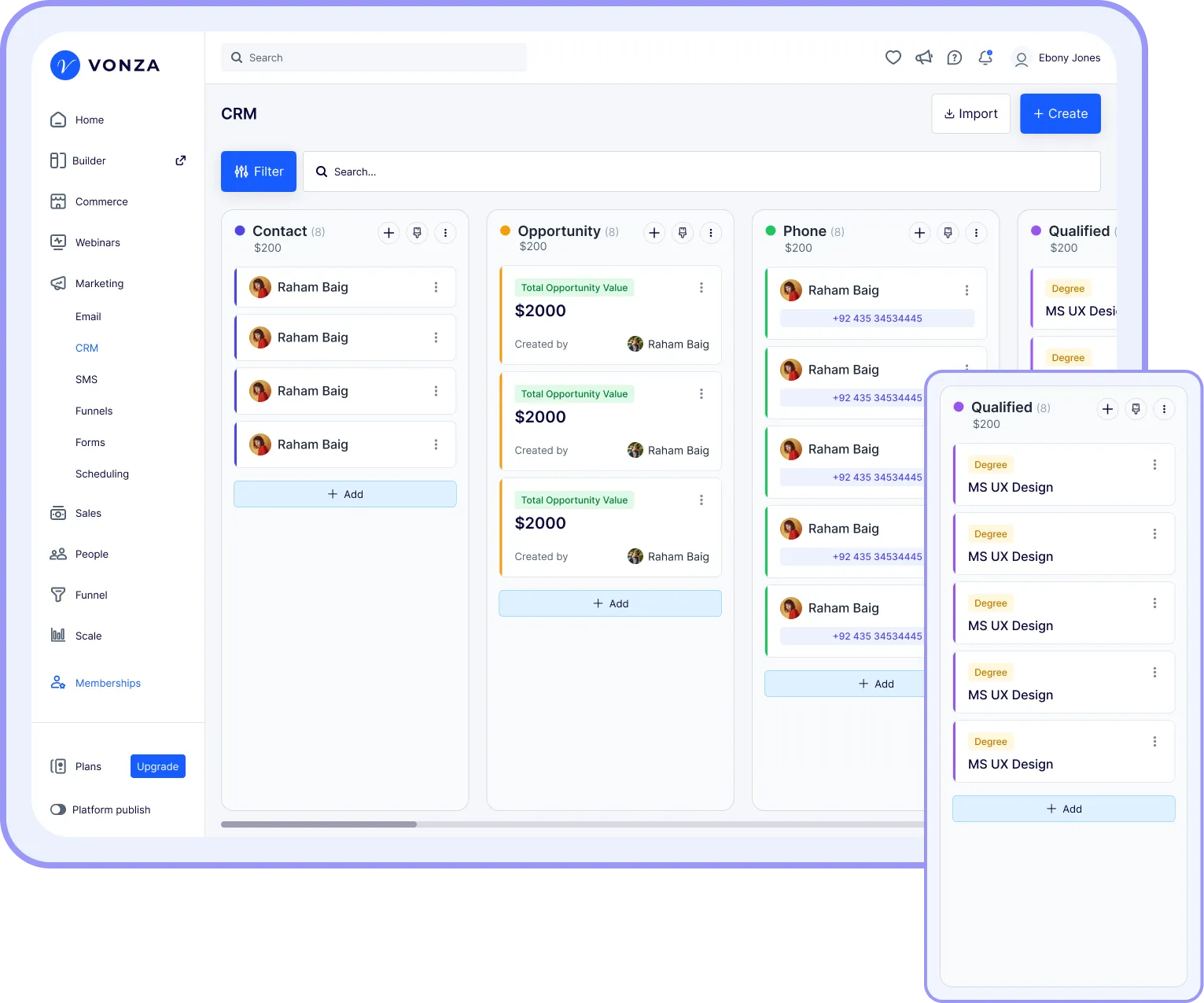
Task: Click the heart favorites icon in top bar
Action: (x=893, y=57)
